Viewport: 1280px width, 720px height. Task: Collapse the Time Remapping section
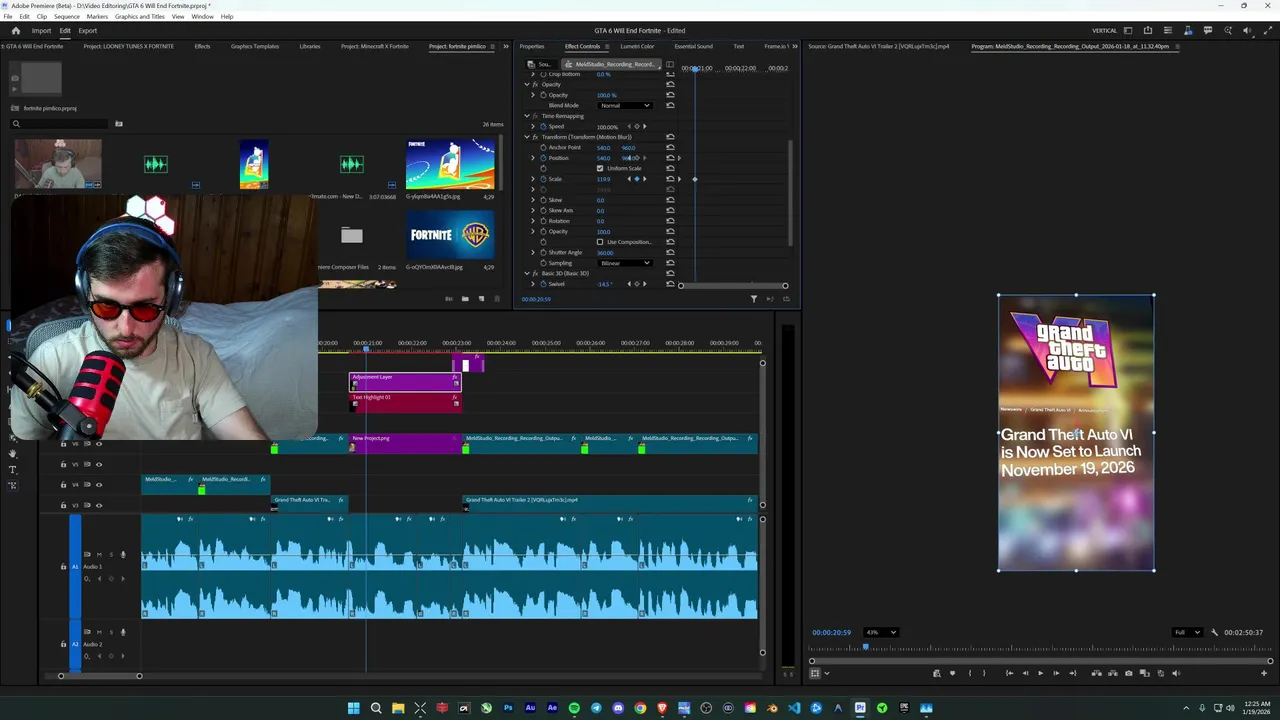point(527,116)
